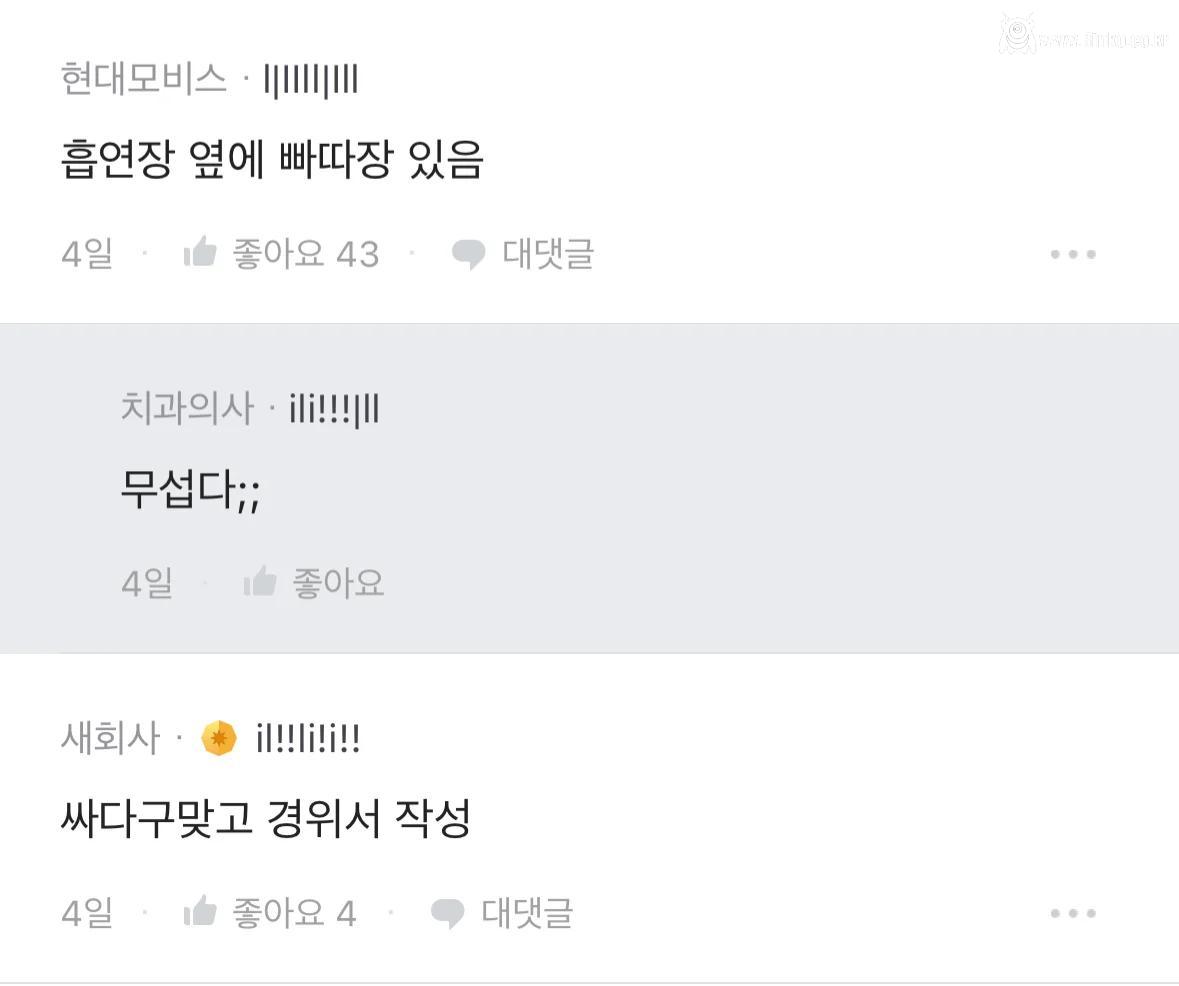1179x986 pixels.
Task: Open the 새회사 company link
Action: (110, 739)
